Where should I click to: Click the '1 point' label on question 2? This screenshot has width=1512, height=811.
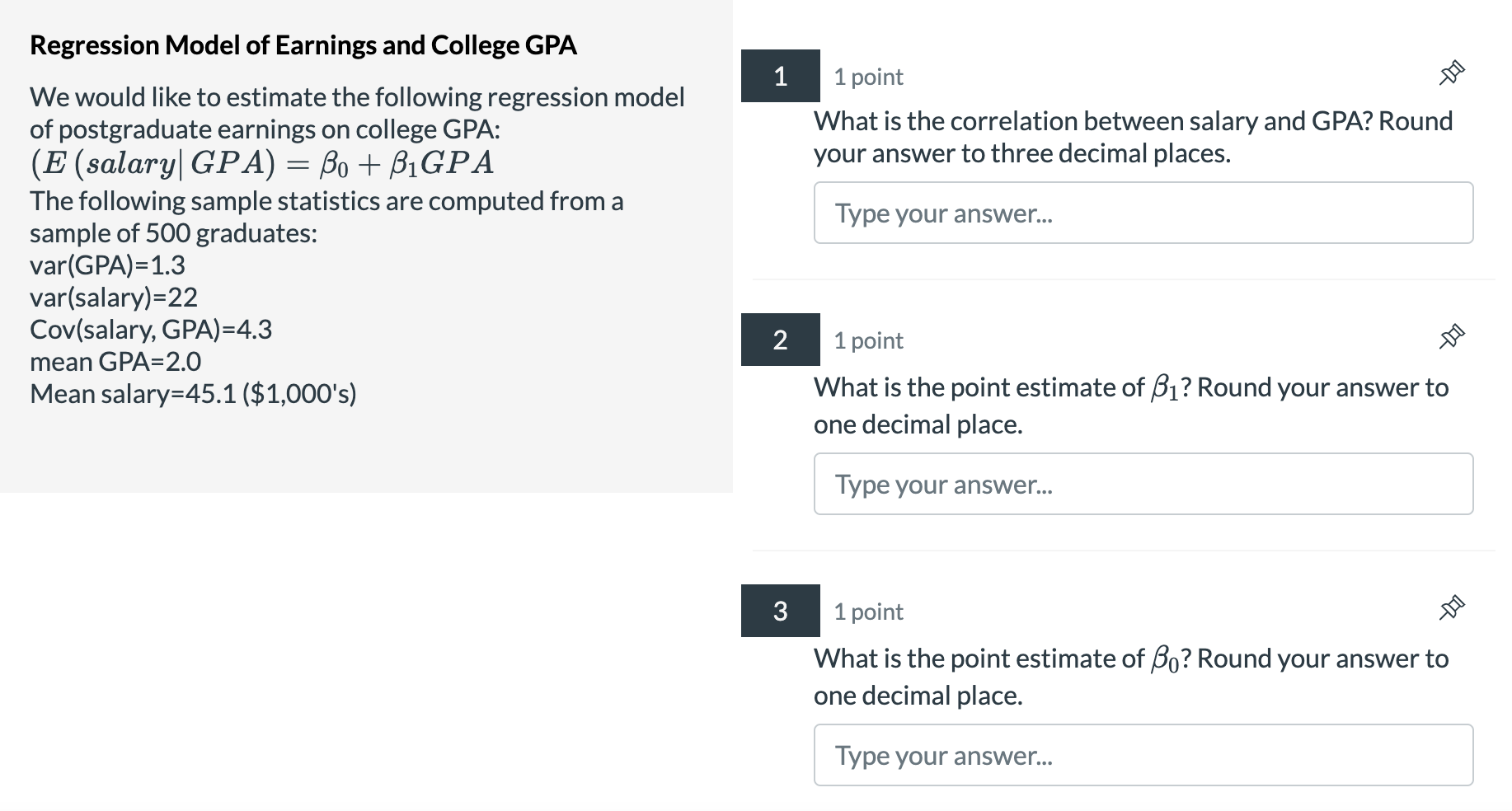pos(866,340)
